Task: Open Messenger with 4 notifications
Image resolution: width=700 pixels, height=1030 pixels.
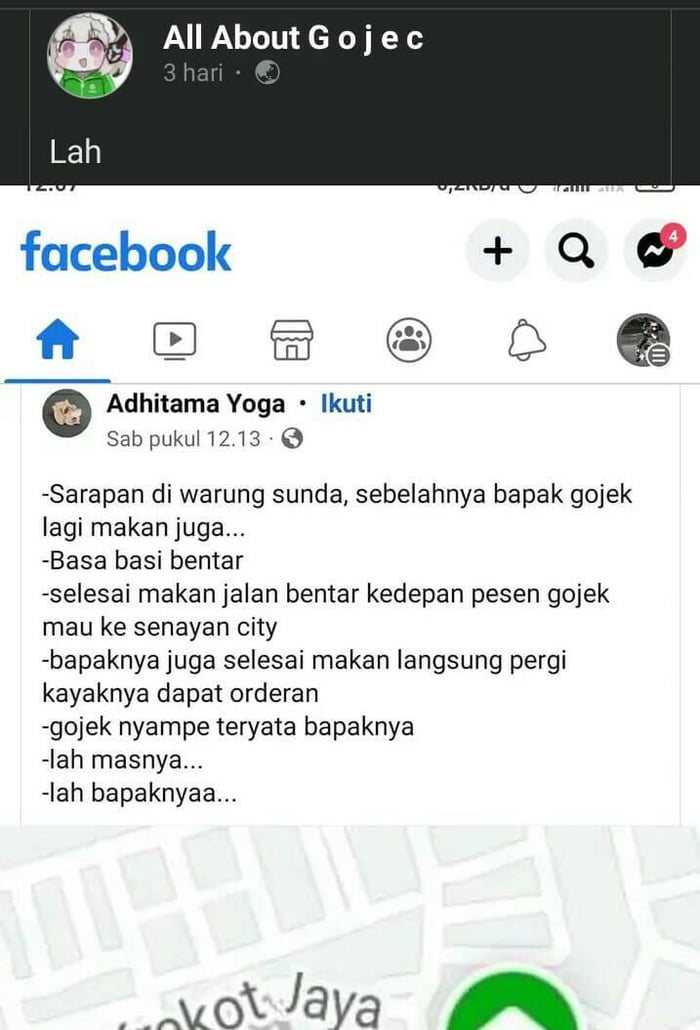Action: pos(655,250)
